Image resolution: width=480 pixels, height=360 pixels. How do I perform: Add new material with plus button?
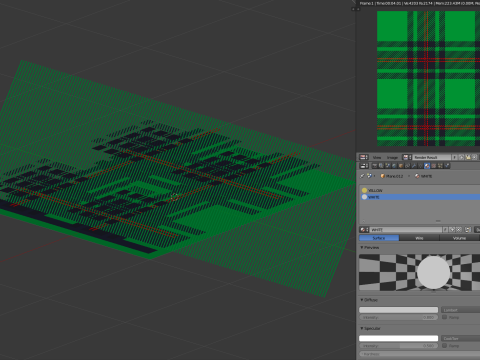452,230
